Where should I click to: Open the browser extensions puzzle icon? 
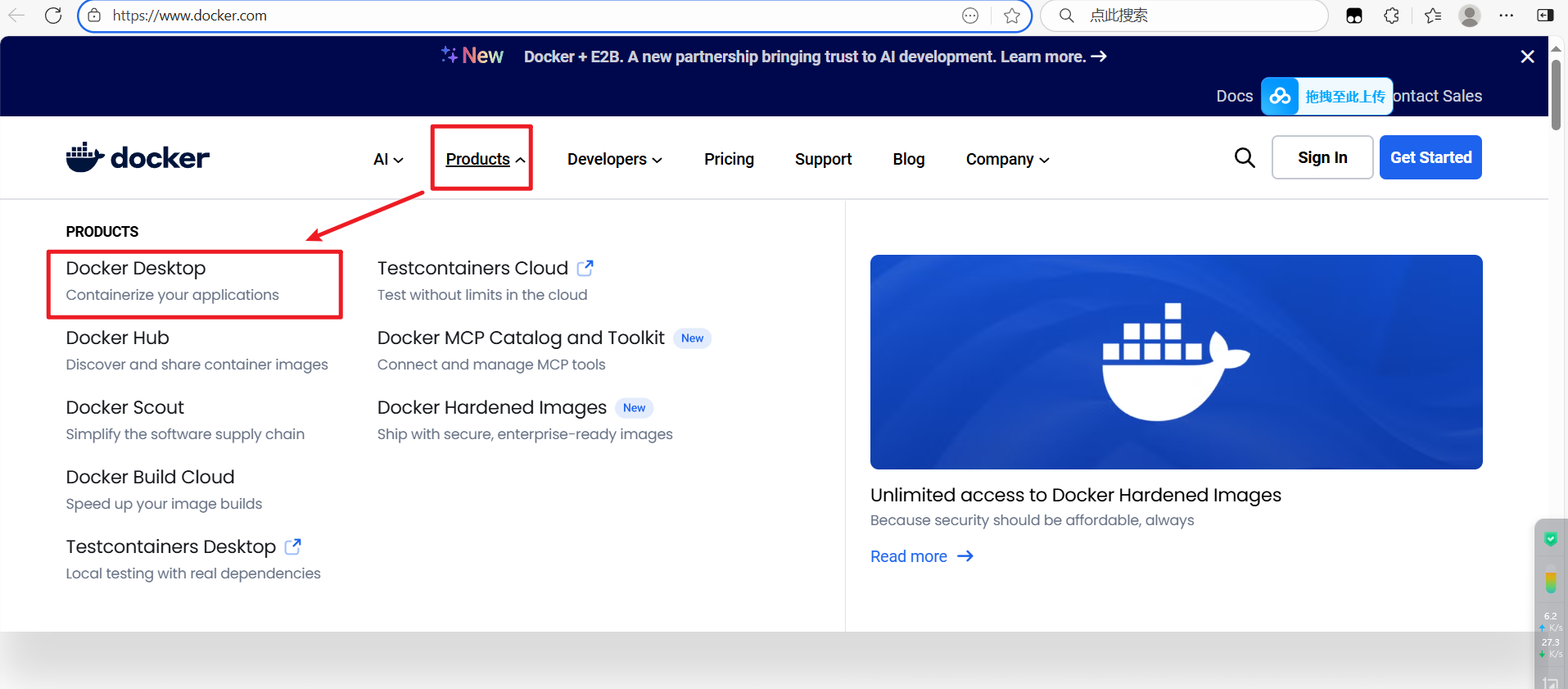tap(1391, 16)
